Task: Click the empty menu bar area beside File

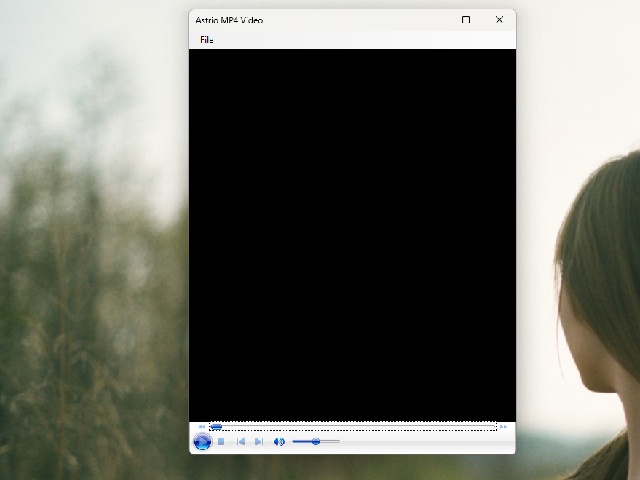Action: [363, 40]
